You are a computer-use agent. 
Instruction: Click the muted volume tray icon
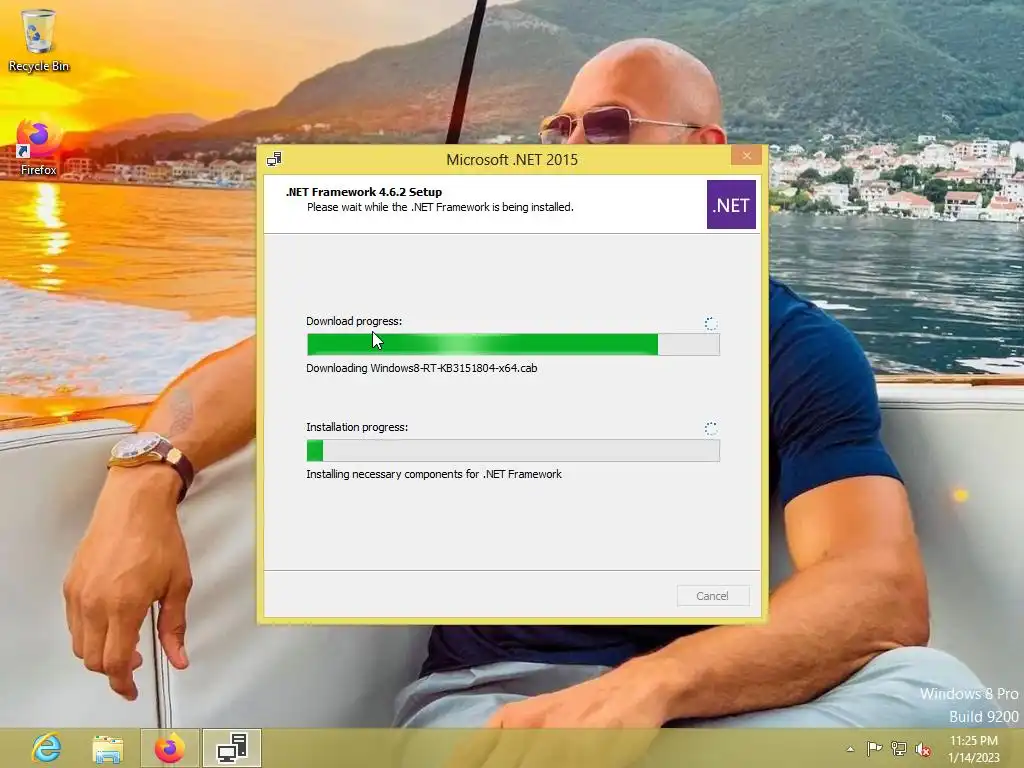point(923,749)
